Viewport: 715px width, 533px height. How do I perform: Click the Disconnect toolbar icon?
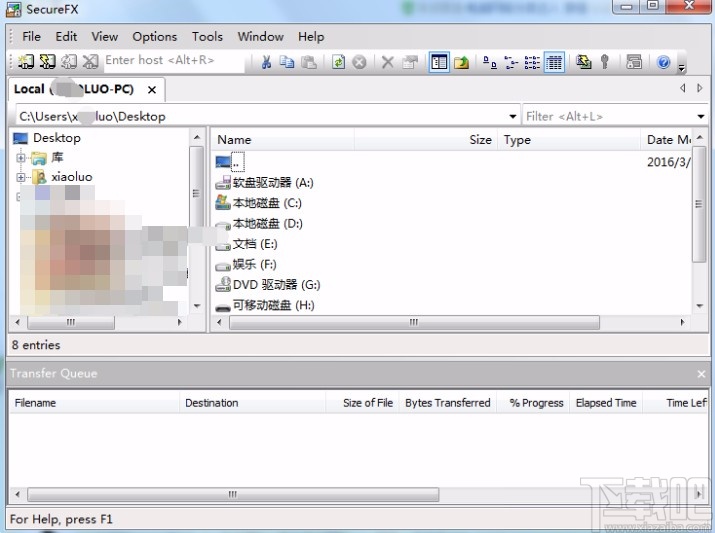pyautogui.click(x=90, y=61)
